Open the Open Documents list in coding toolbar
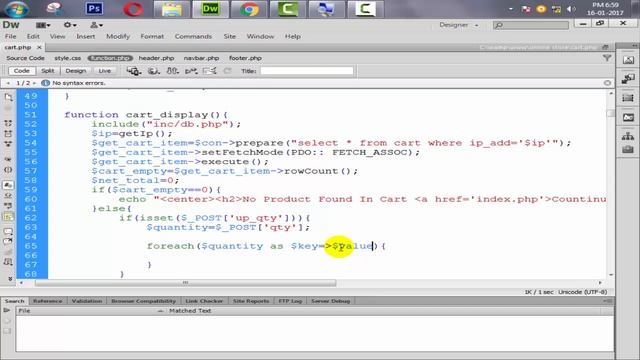Image resolution: width=640 pixels, height=360 pixels. [8, 97]
